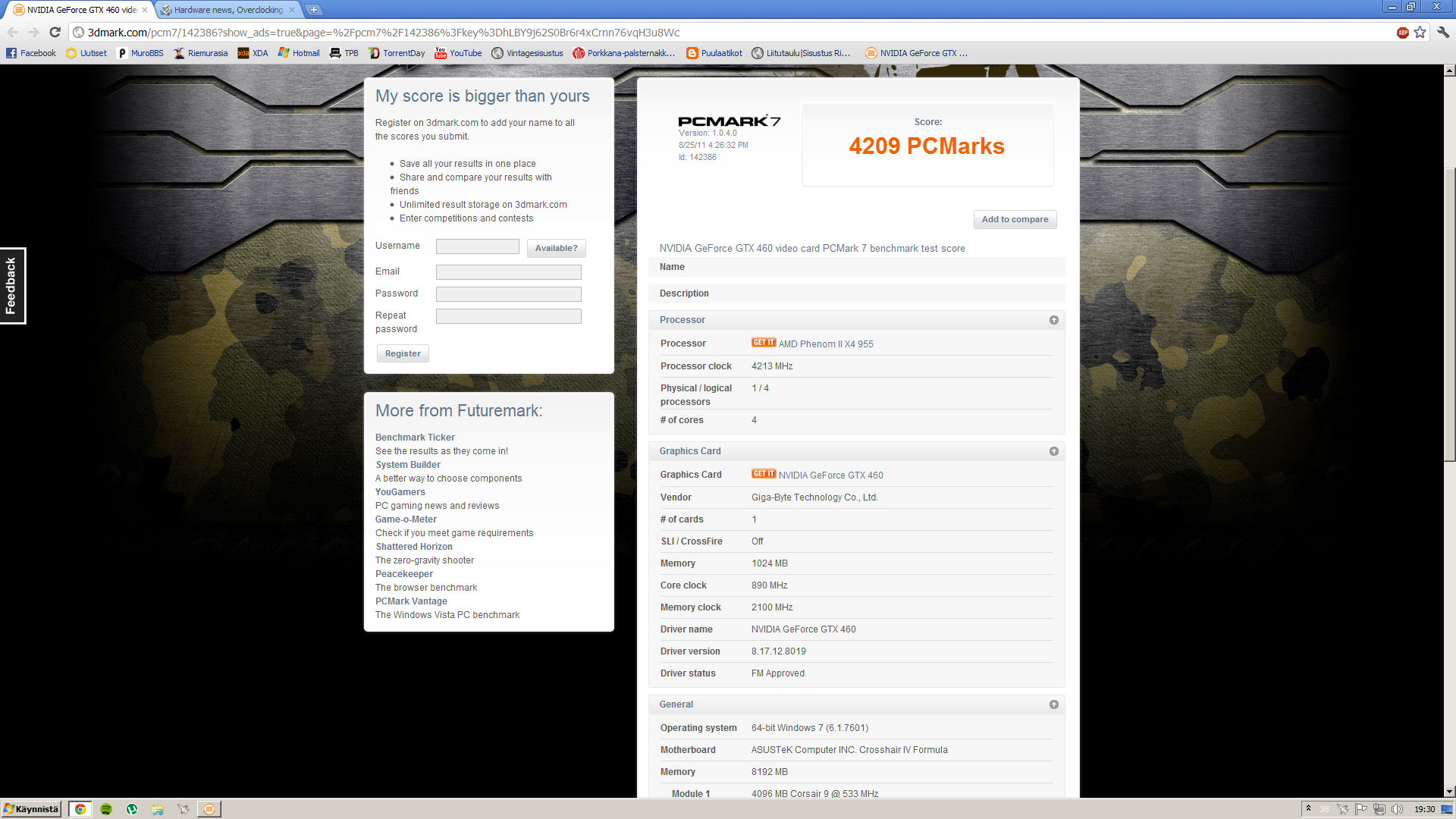Open the volume speaker tray icon
Image resolution: width=1456 pixels, height=819 pixels.
point(1397,809)
